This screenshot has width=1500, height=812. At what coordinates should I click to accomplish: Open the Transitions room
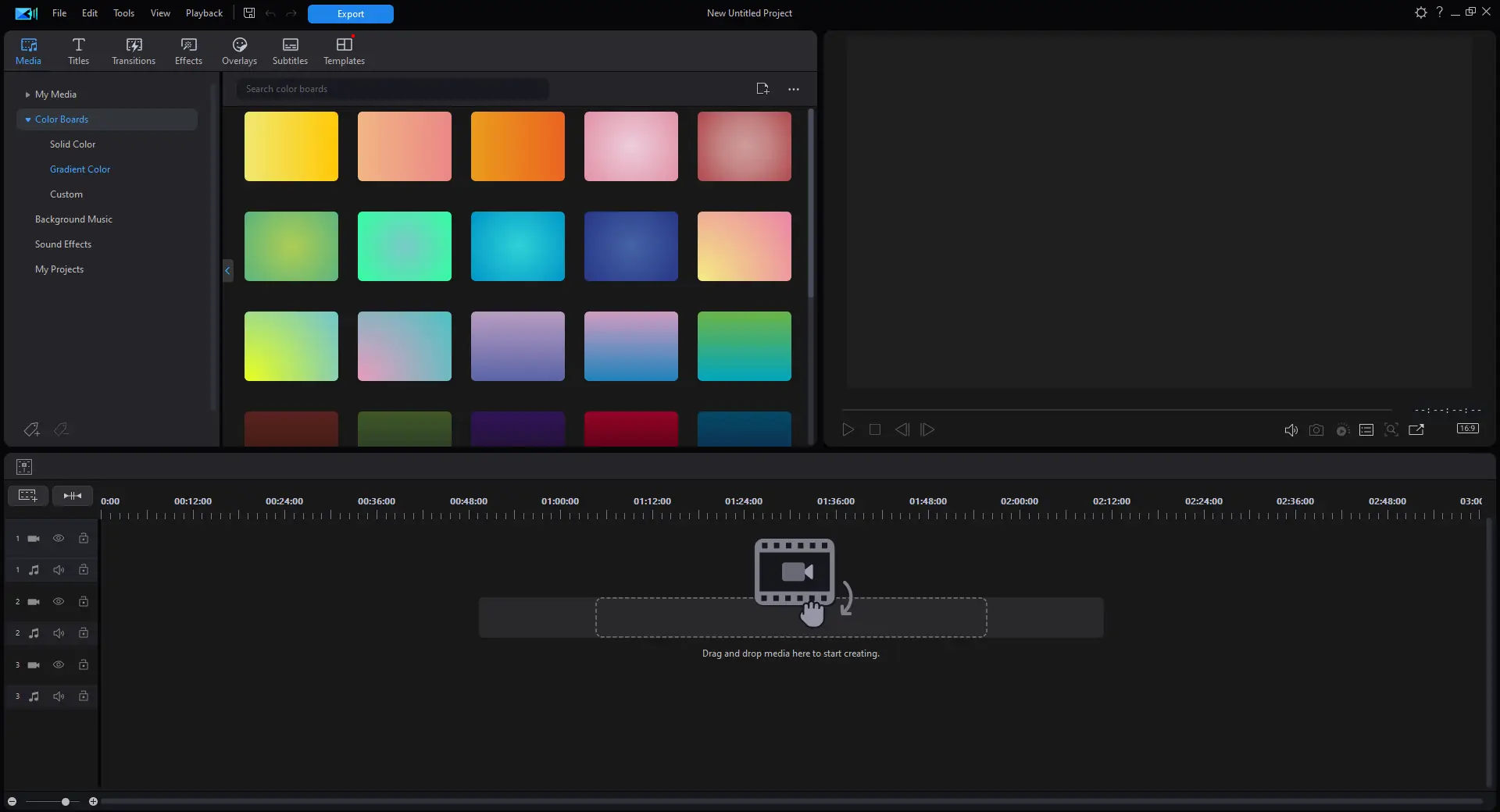coord(133,51)
